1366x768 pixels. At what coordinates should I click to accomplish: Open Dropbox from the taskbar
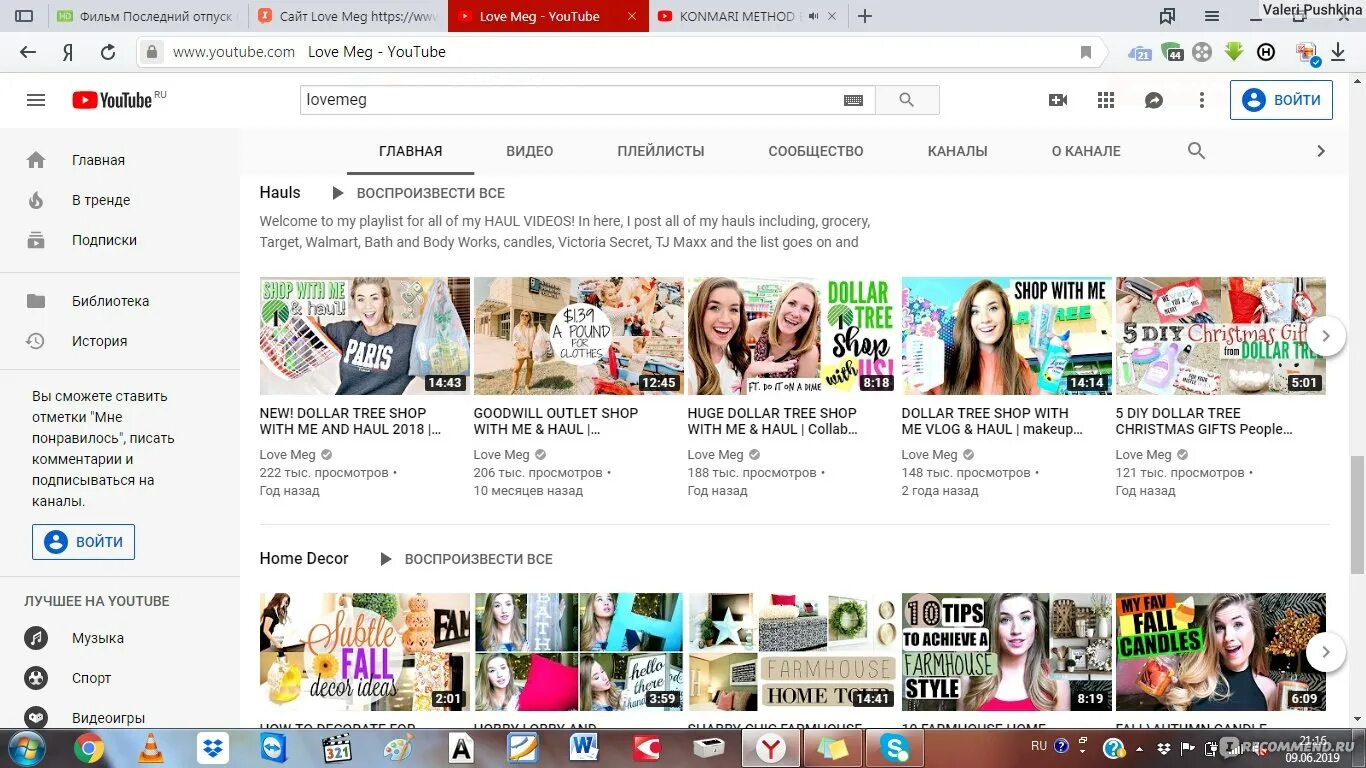[x=212, y=748]
